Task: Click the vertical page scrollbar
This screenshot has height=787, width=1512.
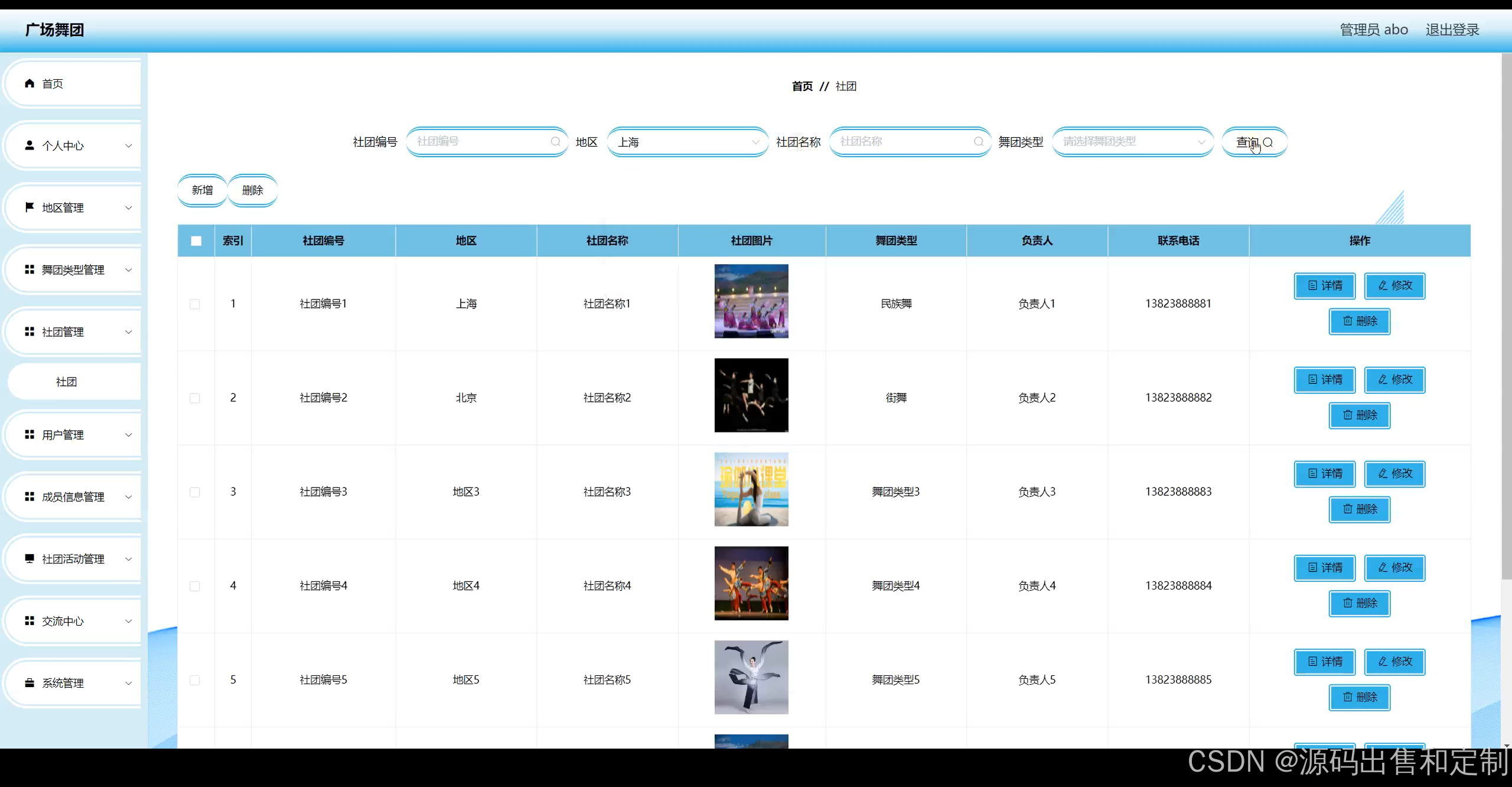Action: tap(1506, 319)
